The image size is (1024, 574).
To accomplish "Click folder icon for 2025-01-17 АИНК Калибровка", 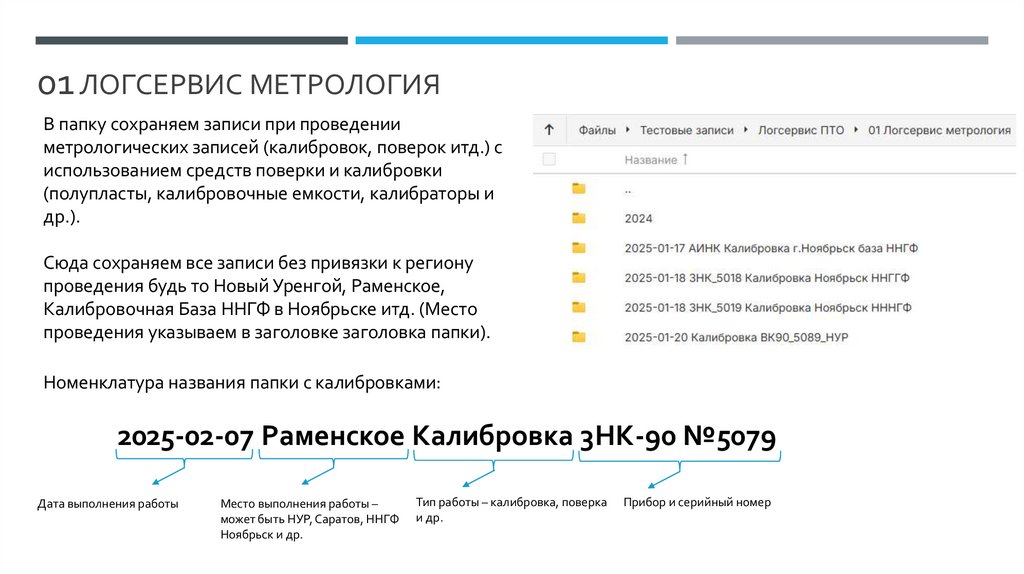I will (x=579, y=248).
